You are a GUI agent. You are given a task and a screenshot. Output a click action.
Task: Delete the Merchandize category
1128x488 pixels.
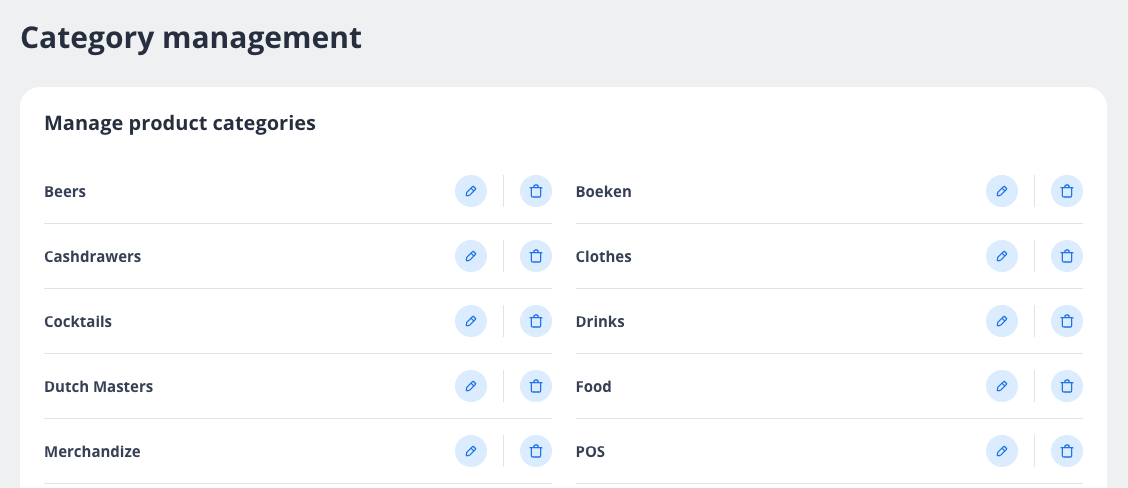point(536,451)
